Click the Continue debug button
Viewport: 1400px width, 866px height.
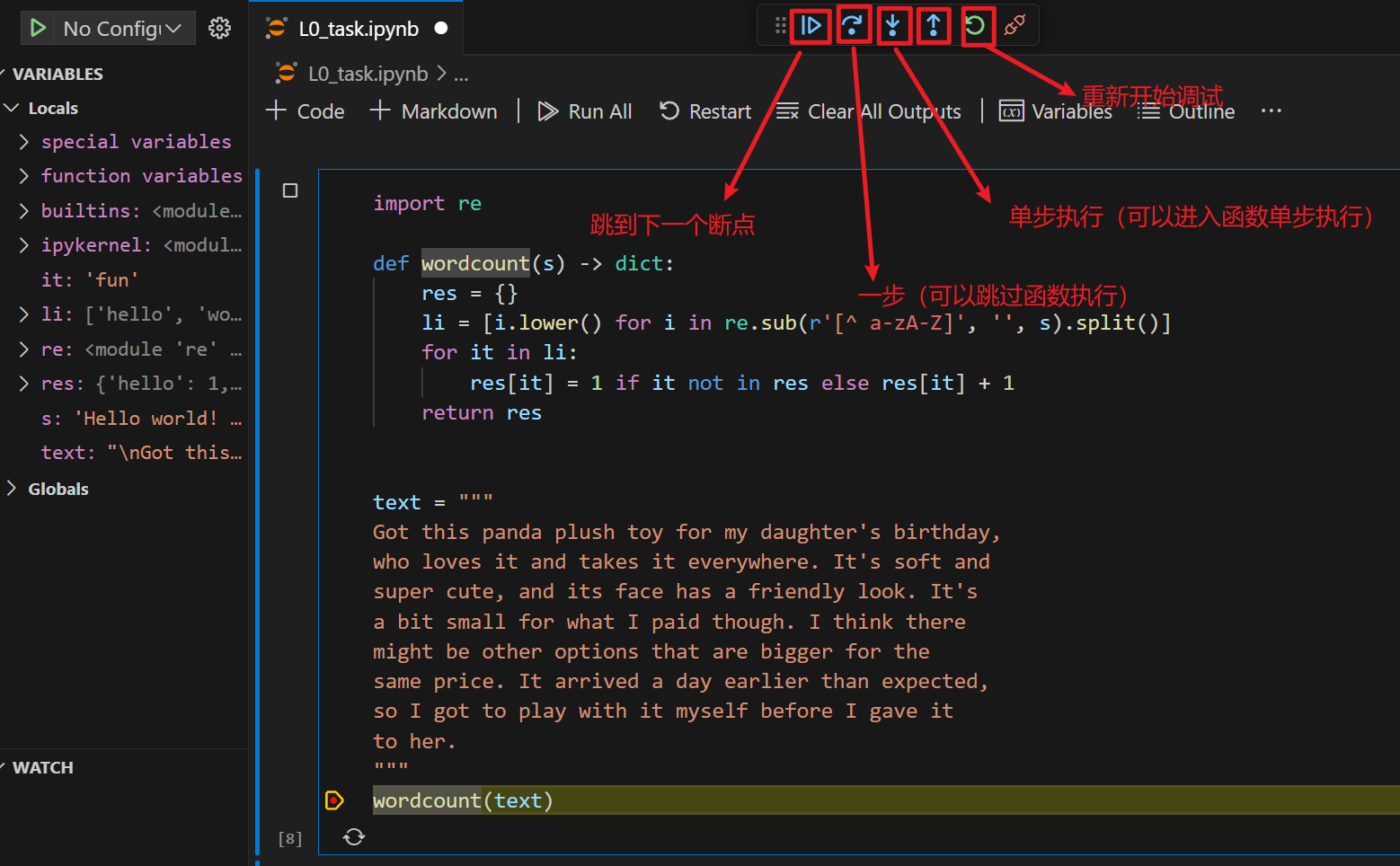[x=811, y=26]
